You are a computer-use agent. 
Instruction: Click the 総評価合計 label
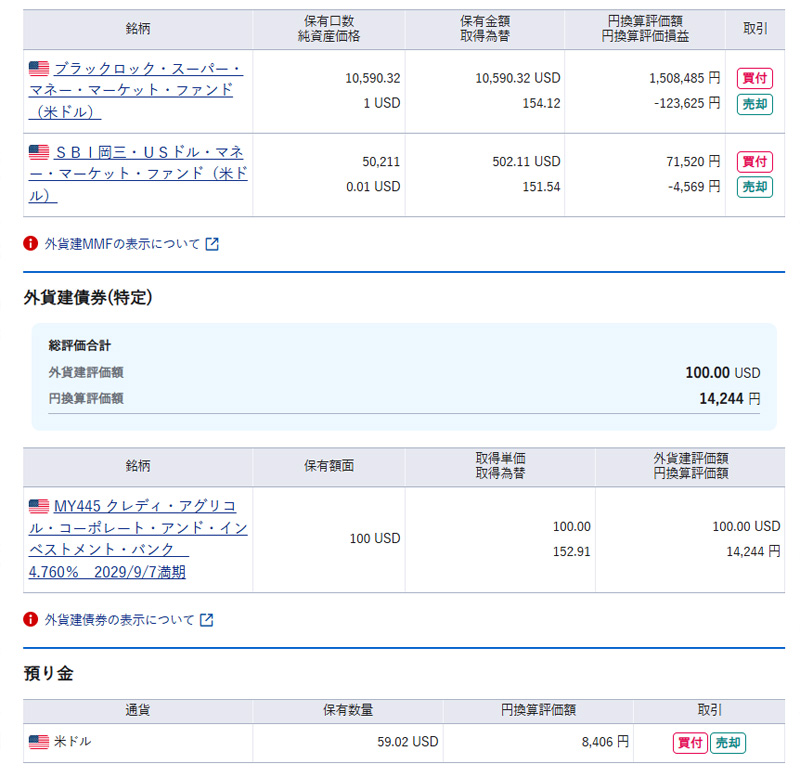(x=80, y=345)
